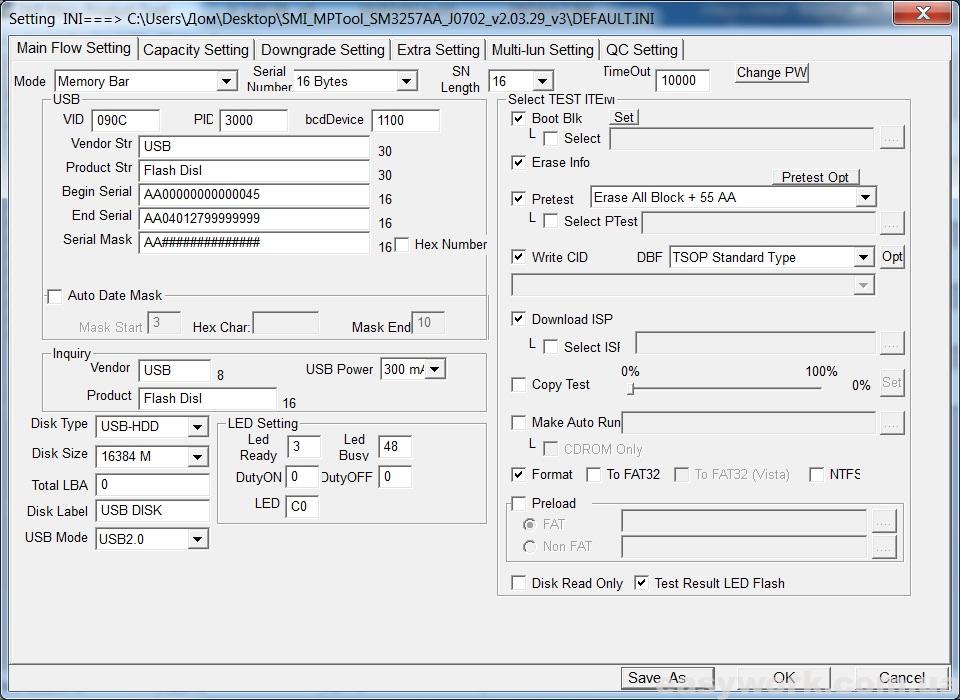Screen dimensions: 960x700
Task: Check the Hex Number checkbox
Action: pyautogui.click(x=402, y=245)
